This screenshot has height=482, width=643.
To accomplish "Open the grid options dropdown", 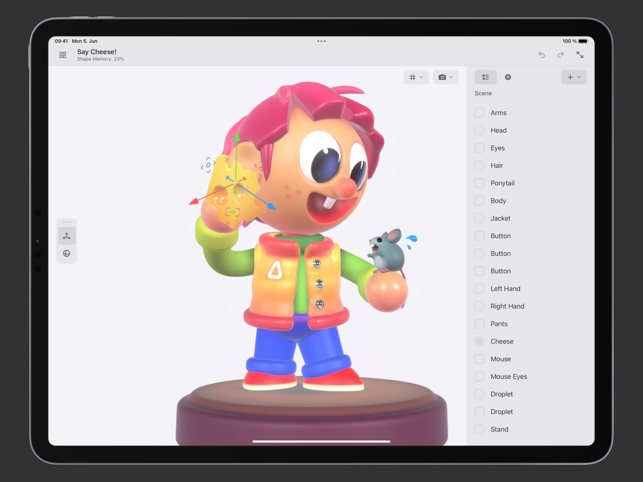I will (415, 77).
